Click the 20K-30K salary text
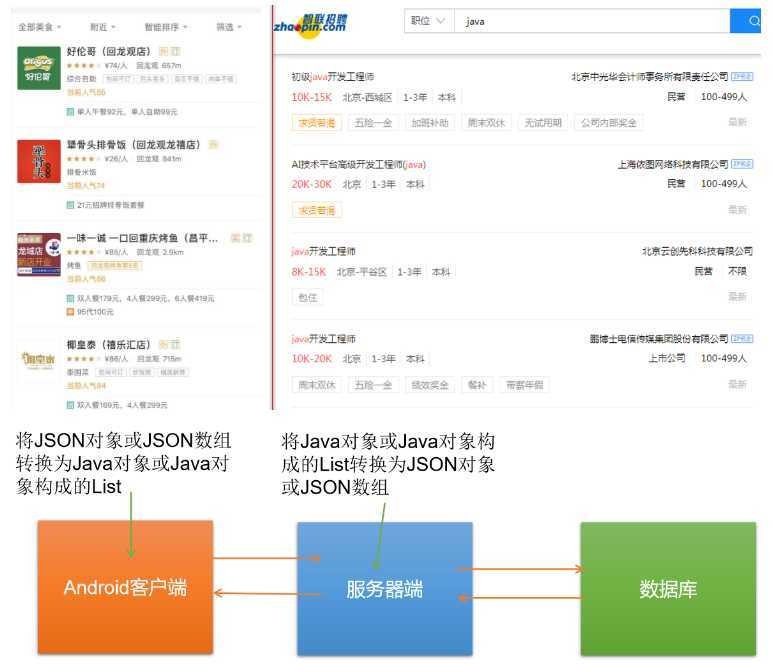772x668 pixels. click(312, 184)
